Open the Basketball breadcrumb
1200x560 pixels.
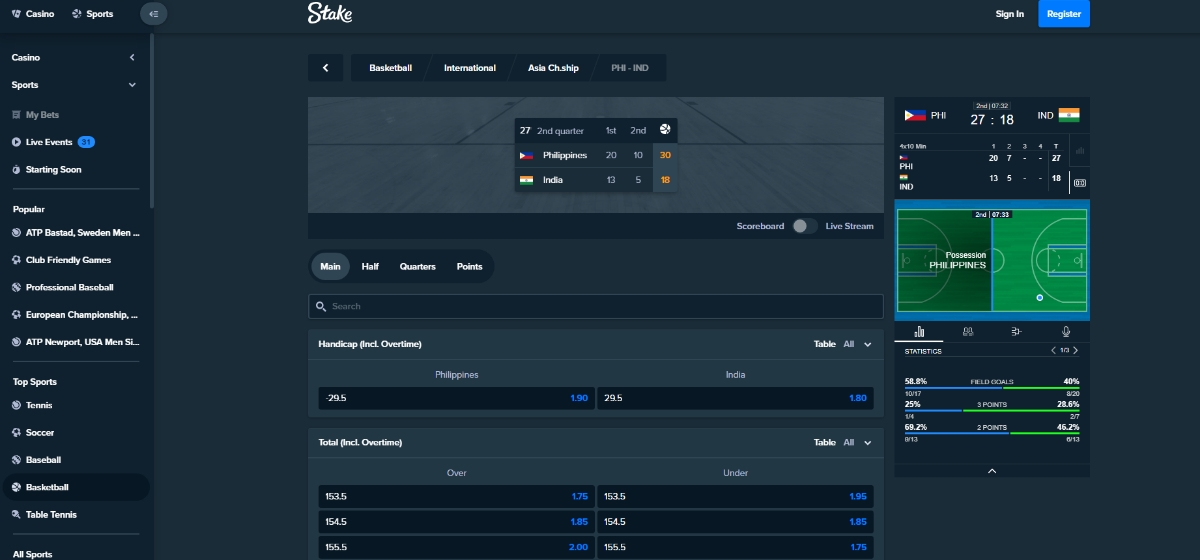click(390, 68)
